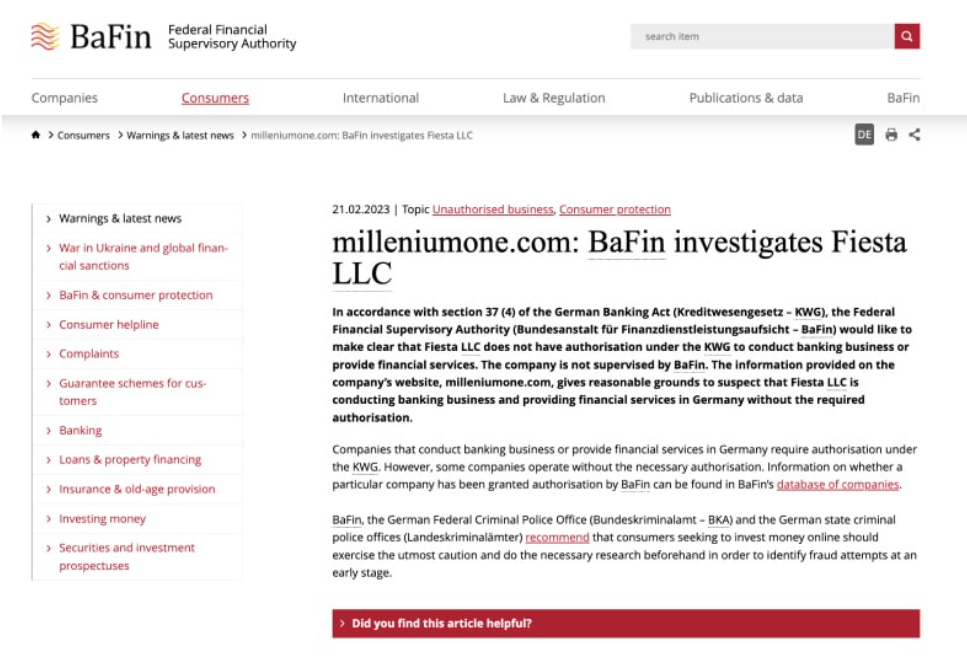Click the print page icon

[891, 134]
